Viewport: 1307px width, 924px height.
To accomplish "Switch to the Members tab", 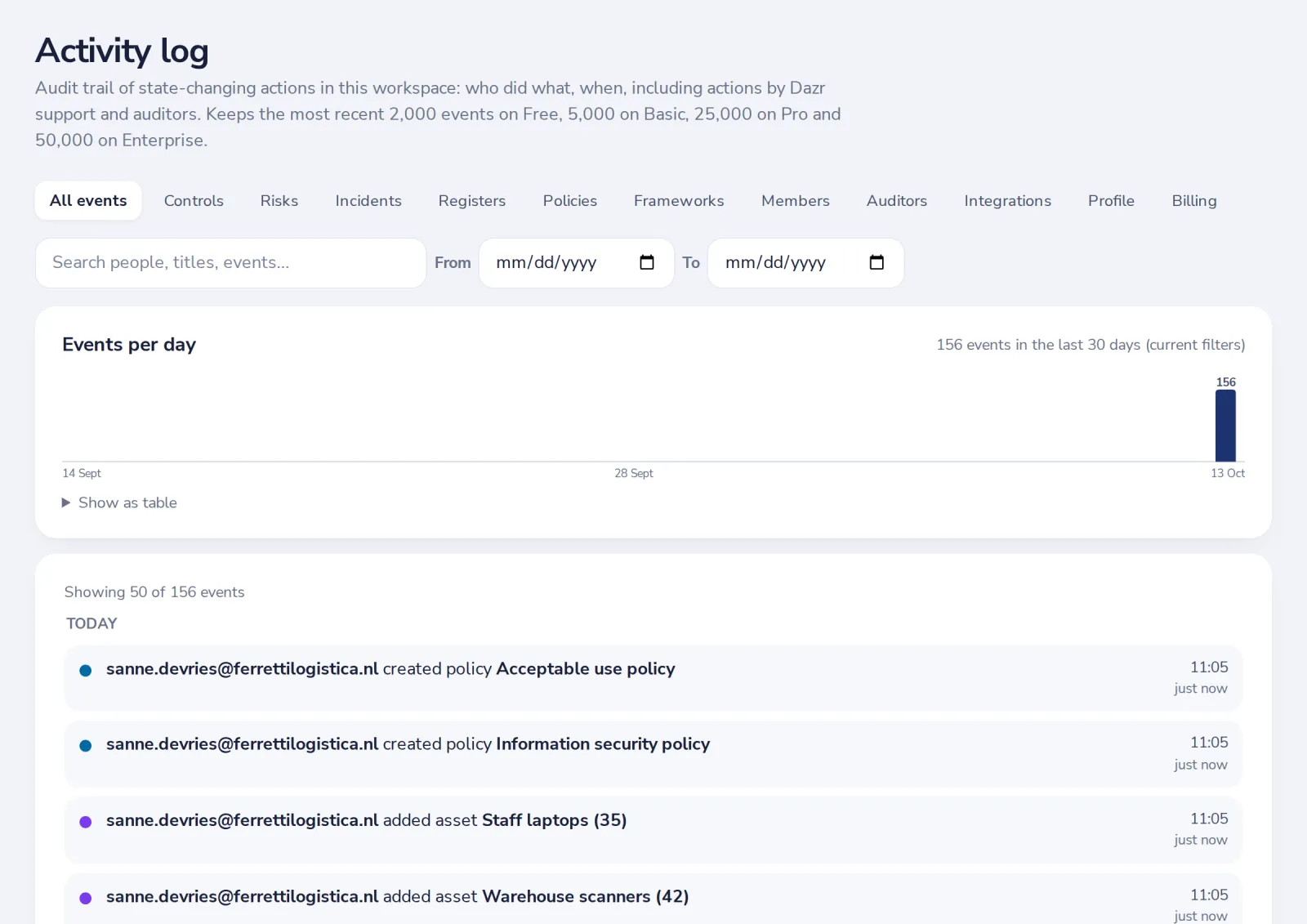I will tap(796, 201).
